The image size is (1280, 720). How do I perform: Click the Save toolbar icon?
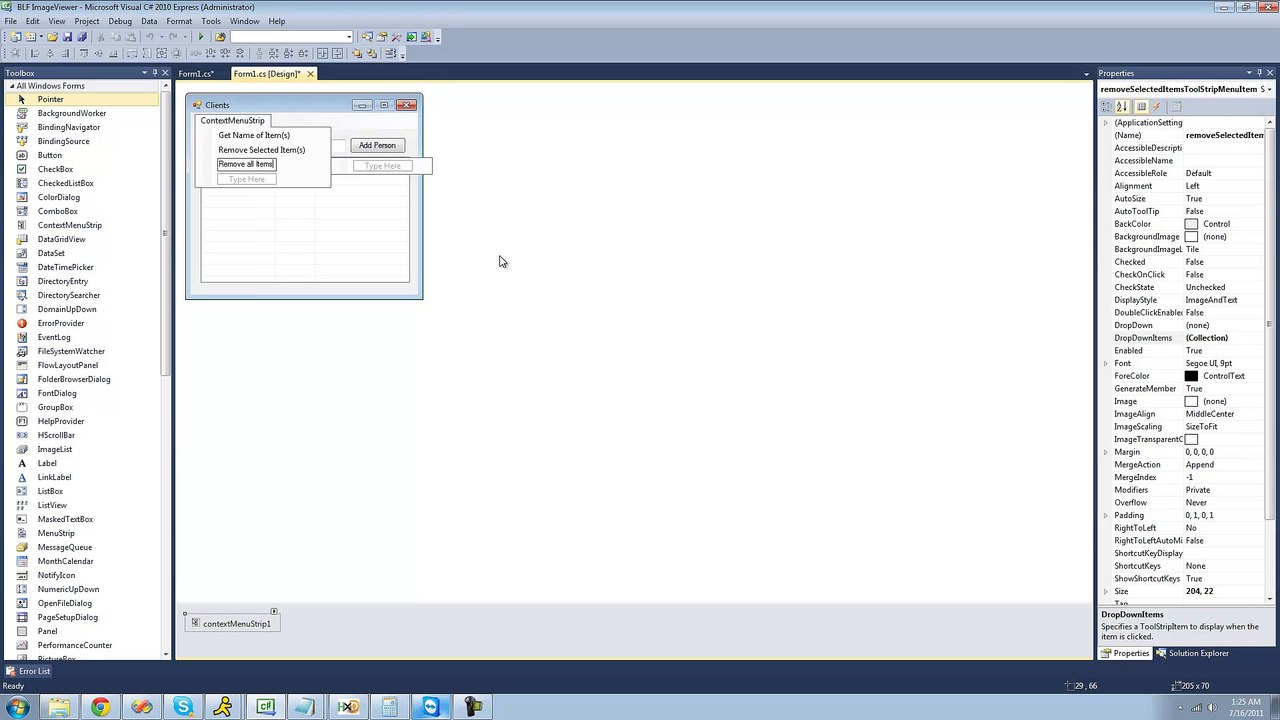(x=67, y=37)
